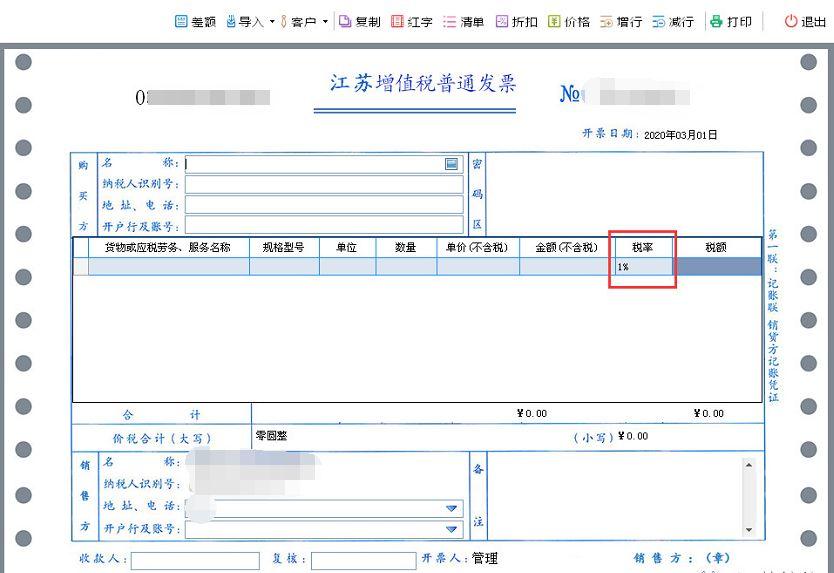The image size is (834, 573).
Task: Click the 客户 customer icon
Action: (283, 21)
